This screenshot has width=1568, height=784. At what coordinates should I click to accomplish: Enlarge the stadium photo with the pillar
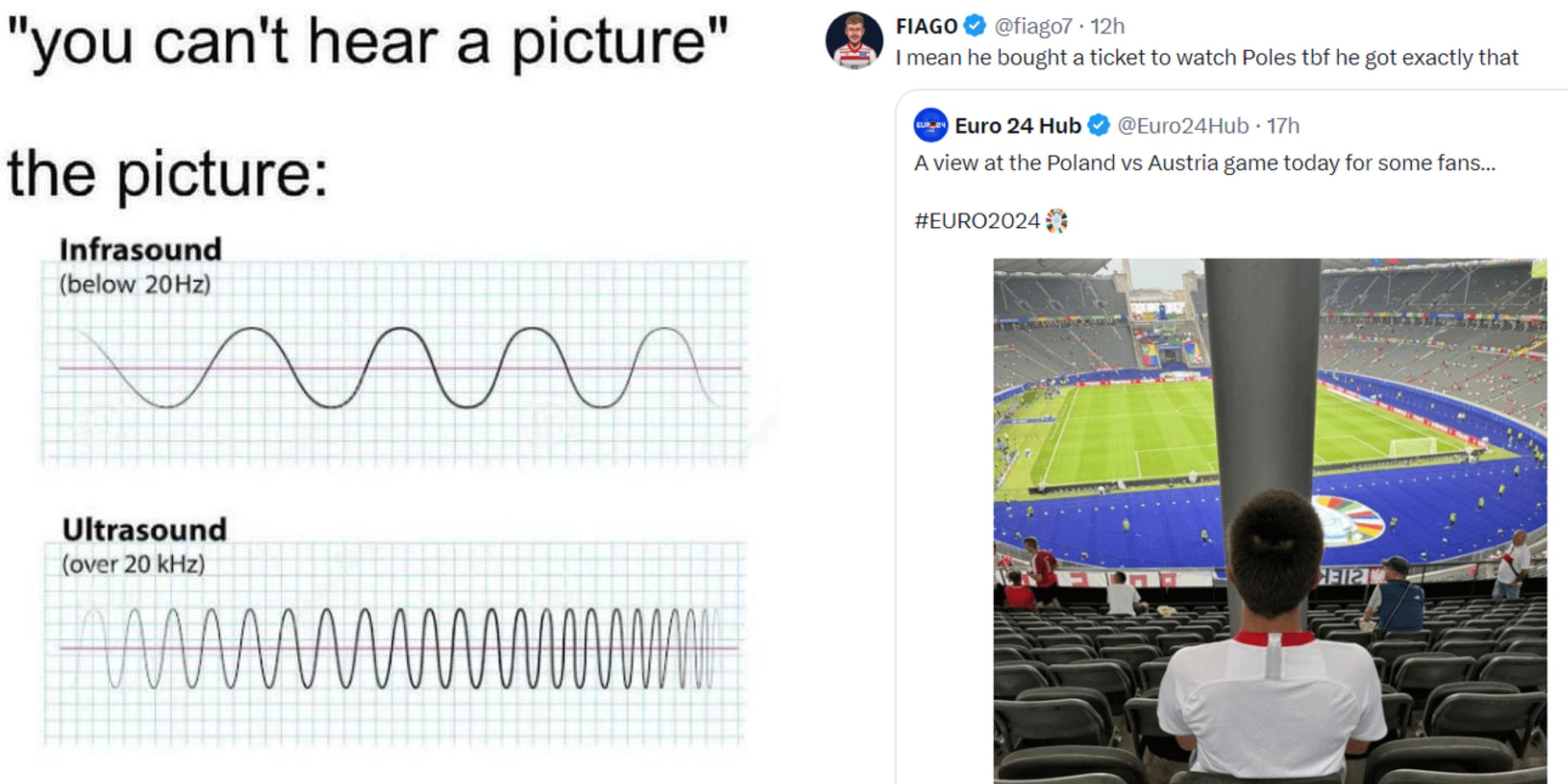[1269, 521]
